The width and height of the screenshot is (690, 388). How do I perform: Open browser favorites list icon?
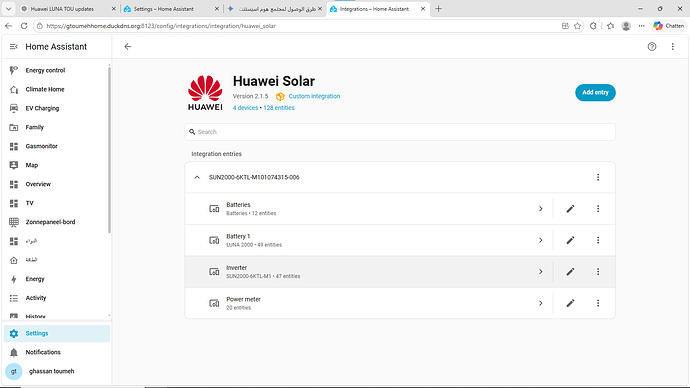(x=610, y=26)
